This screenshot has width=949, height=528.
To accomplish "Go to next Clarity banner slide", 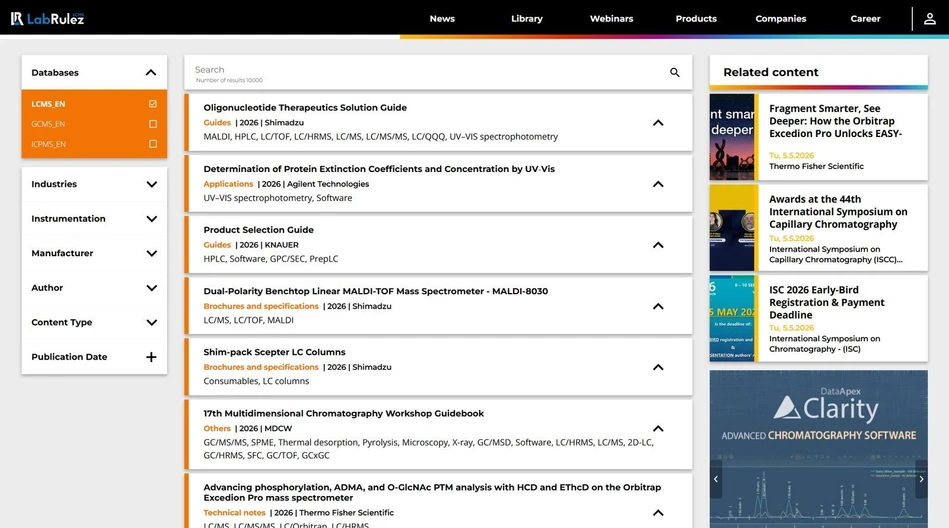I will [x=921, y=479].
